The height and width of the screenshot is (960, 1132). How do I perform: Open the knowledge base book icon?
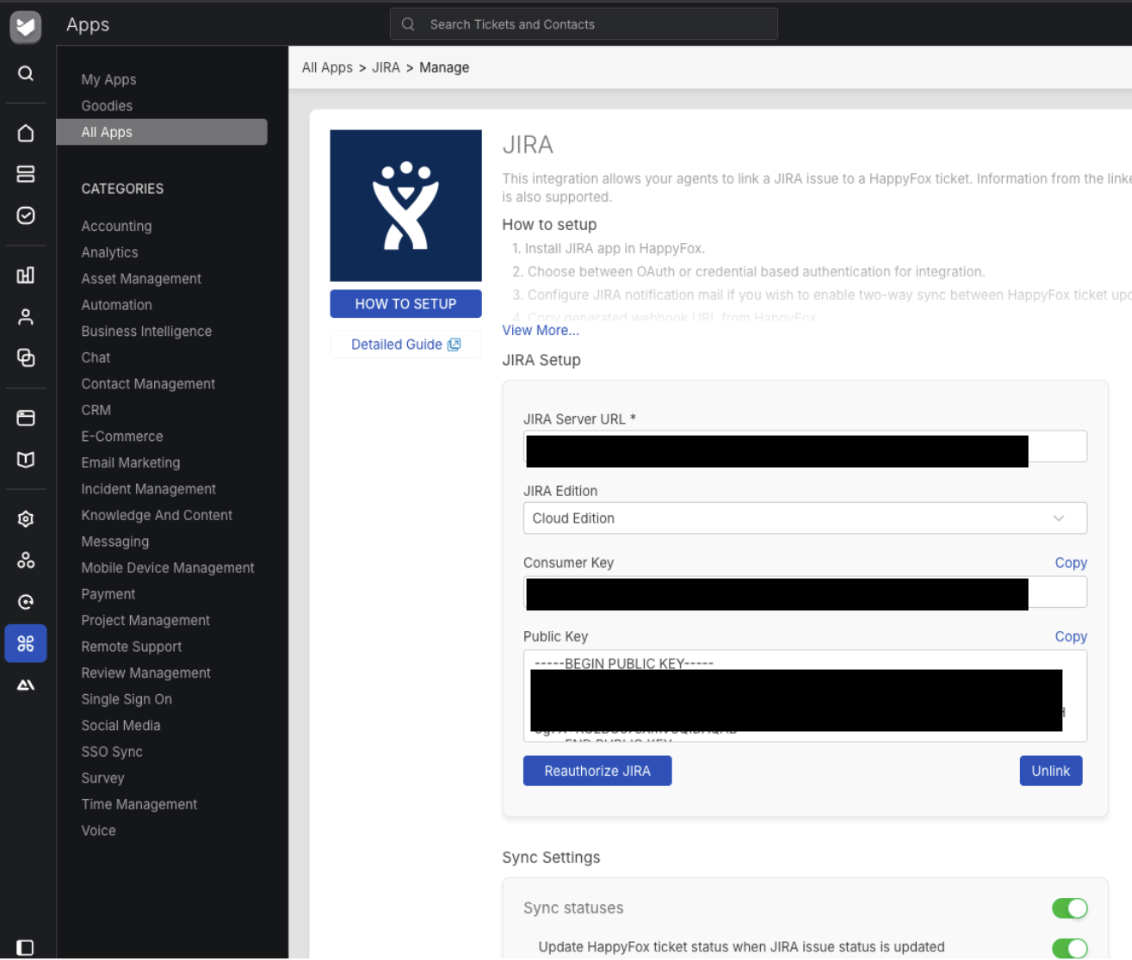click(26, 459)
